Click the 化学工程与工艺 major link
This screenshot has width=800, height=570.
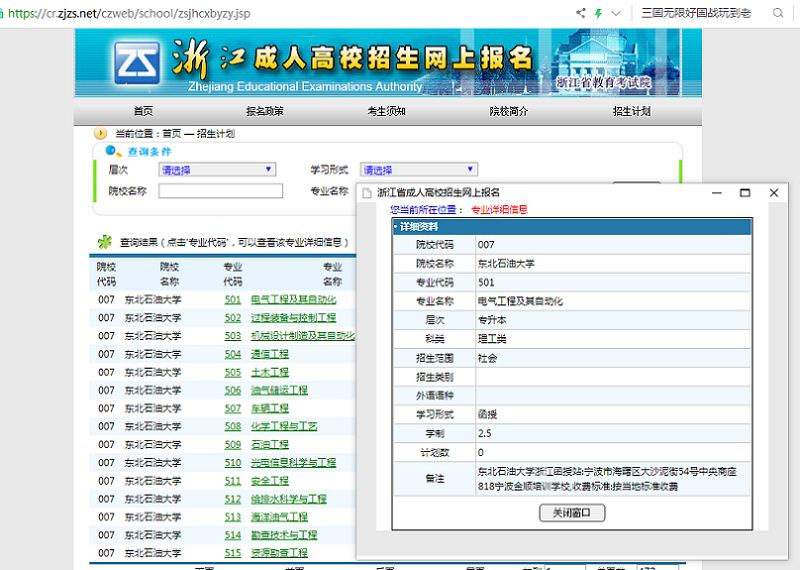(x=284, y=426)
